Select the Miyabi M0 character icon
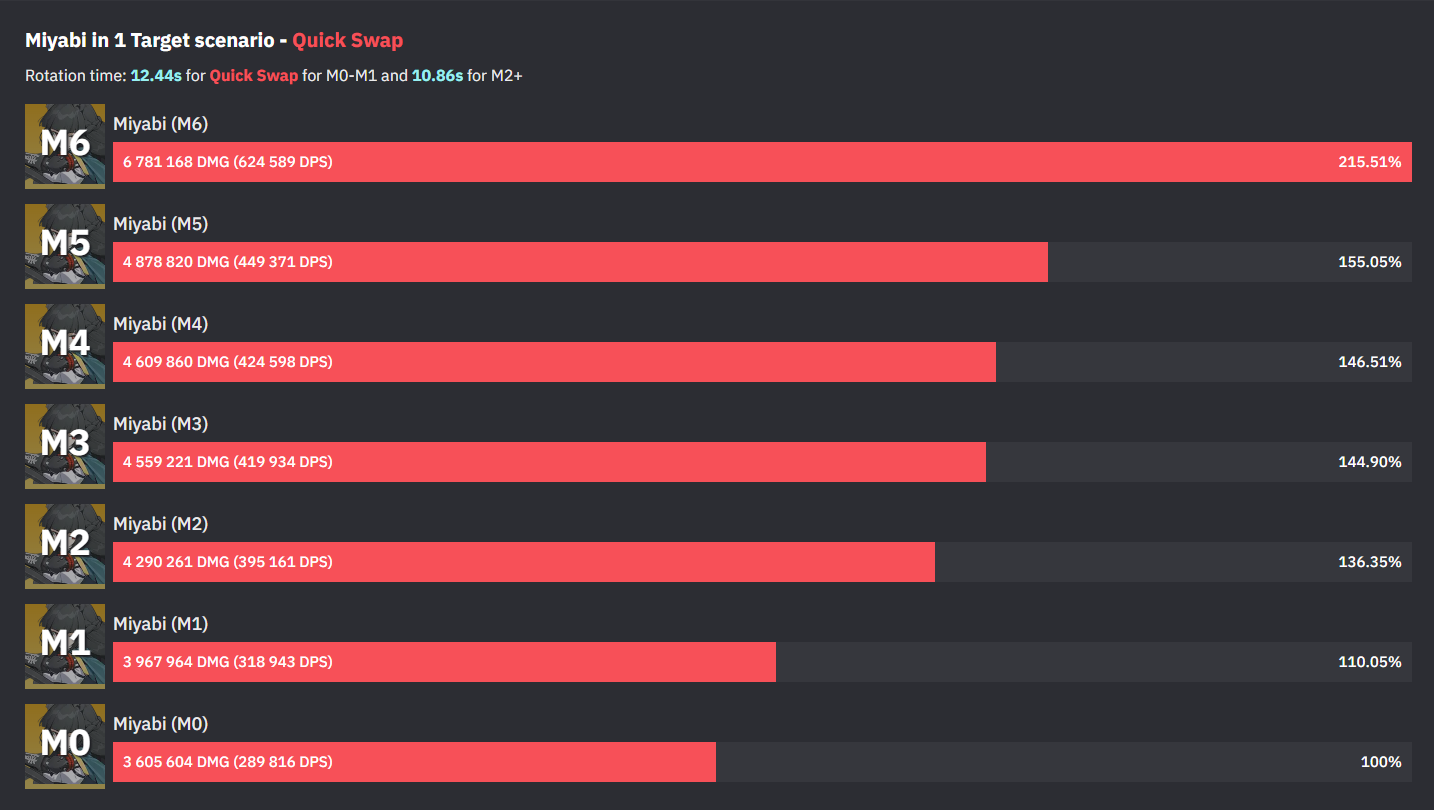 (x=65, y=746)
